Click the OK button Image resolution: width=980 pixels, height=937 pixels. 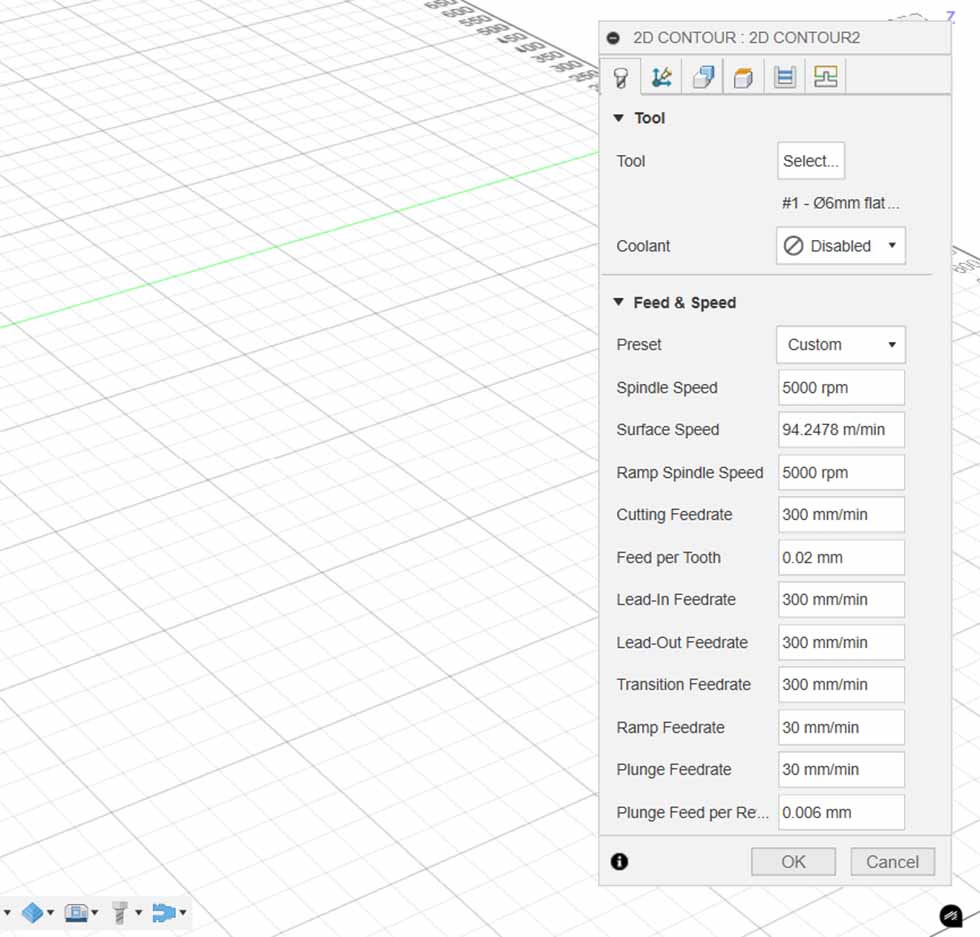coord(793,862)
